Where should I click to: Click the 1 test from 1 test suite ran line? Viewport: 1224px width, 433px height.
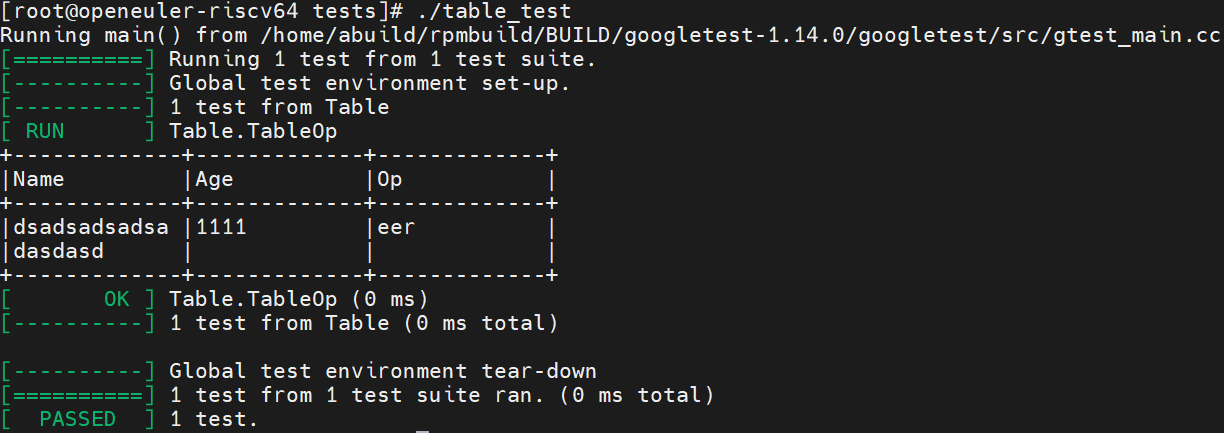coord(441,395)
